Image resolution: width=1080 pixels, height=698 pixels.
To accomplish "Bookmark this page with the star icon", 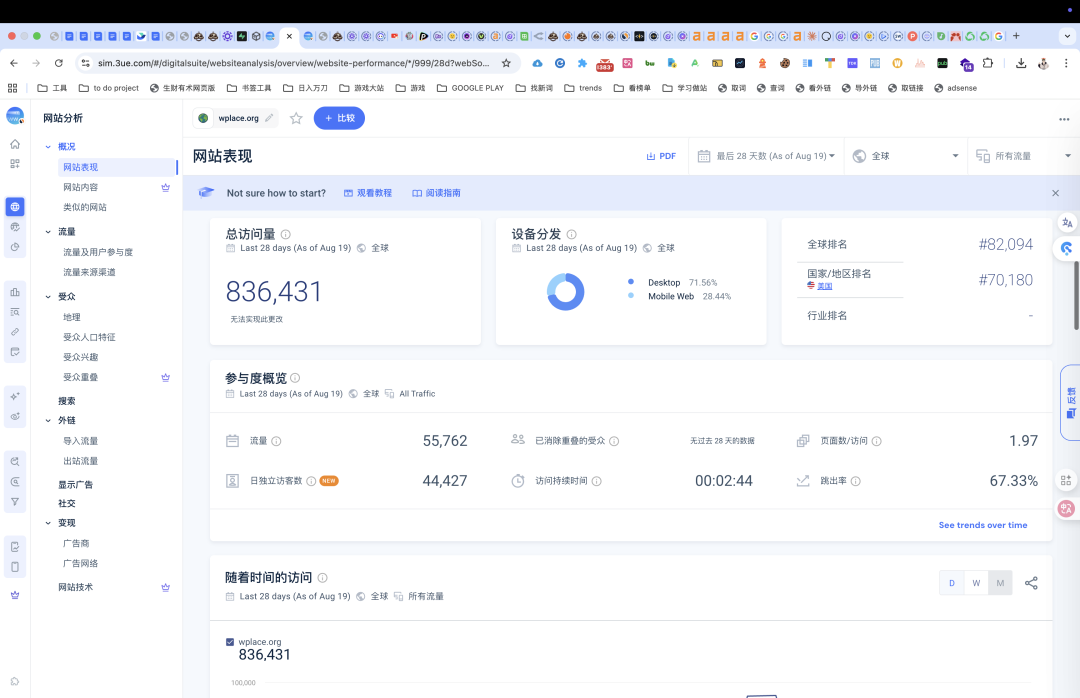I will click(506, 63).
